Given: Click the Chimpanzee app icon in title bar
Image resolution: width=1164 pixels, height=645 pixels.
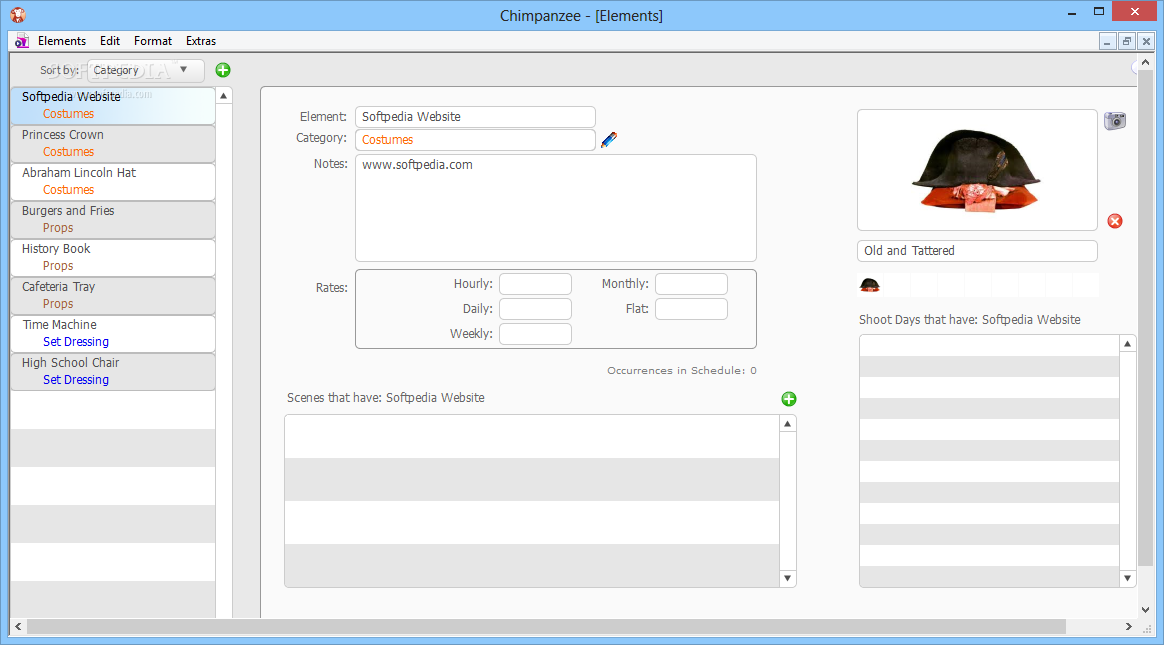Looking at the screenshot, I should pos(19,15).
